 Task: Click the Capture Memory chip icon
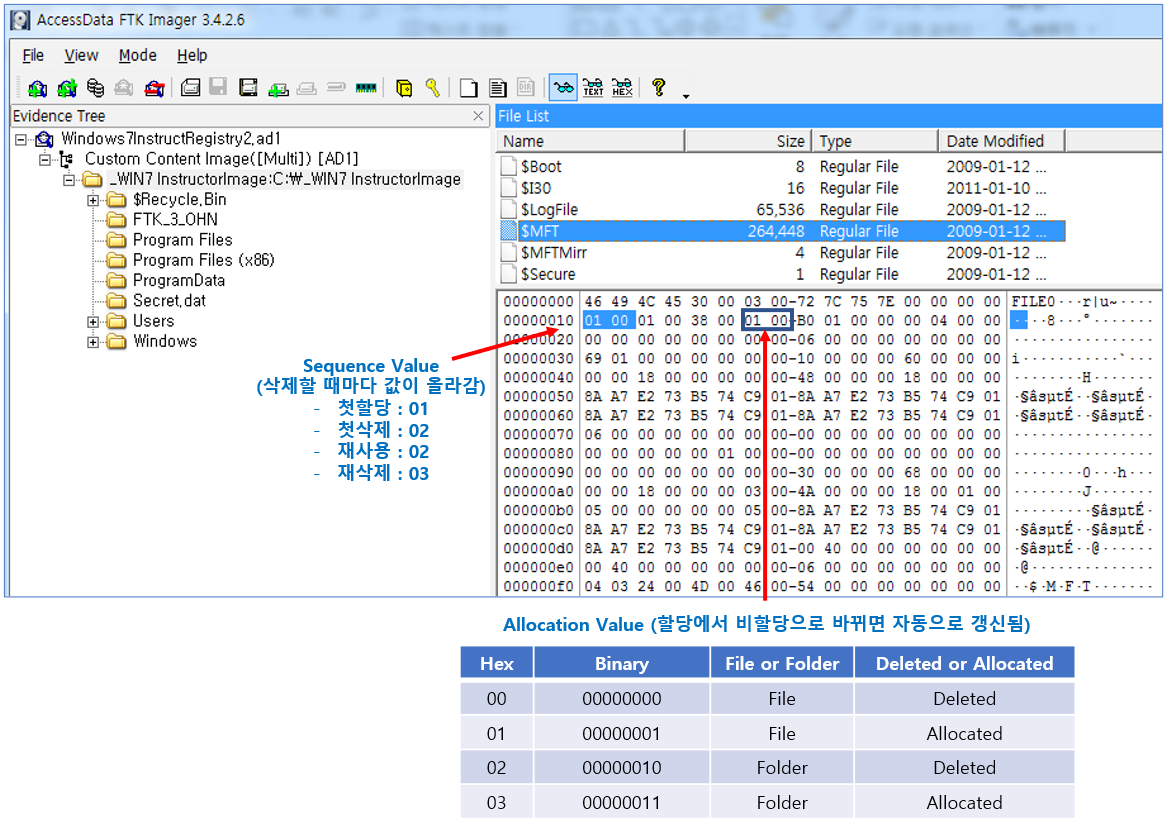[x=366, y=88]
